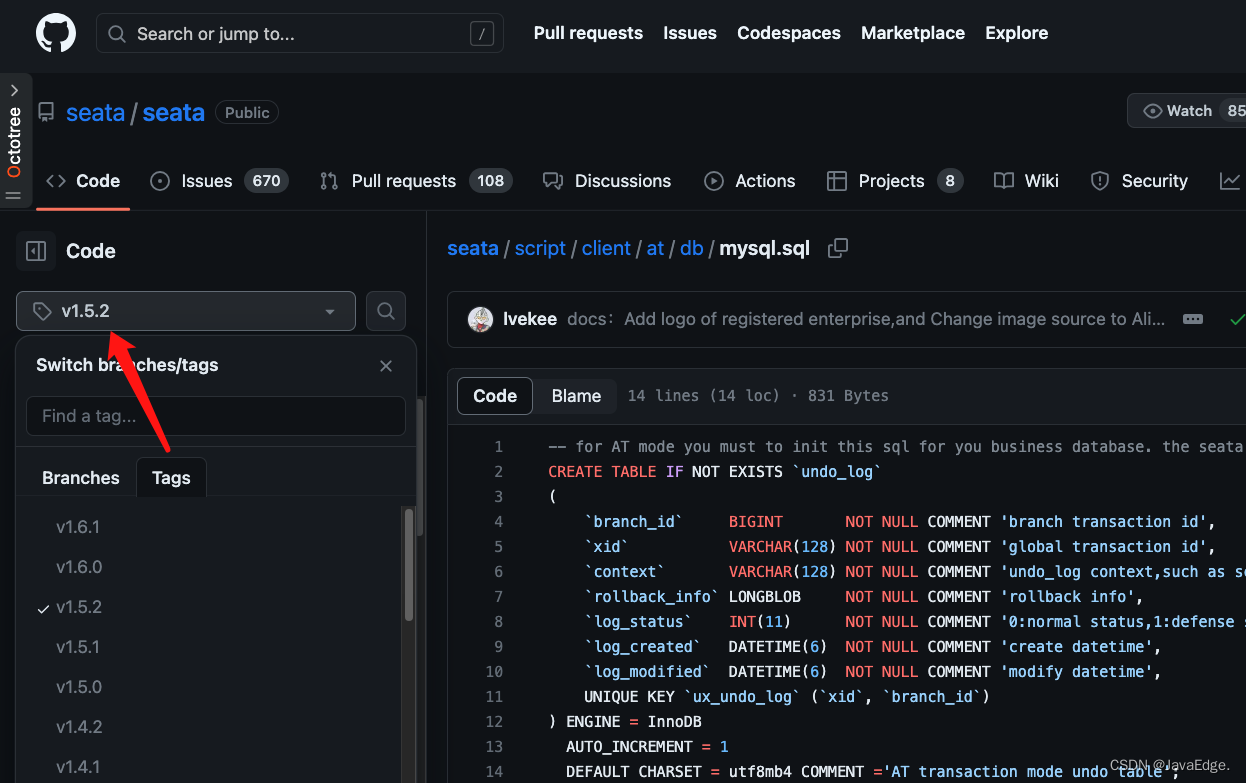1246x783 pixels.
Task: Click the GitHub logo
Action: (55, 33)
